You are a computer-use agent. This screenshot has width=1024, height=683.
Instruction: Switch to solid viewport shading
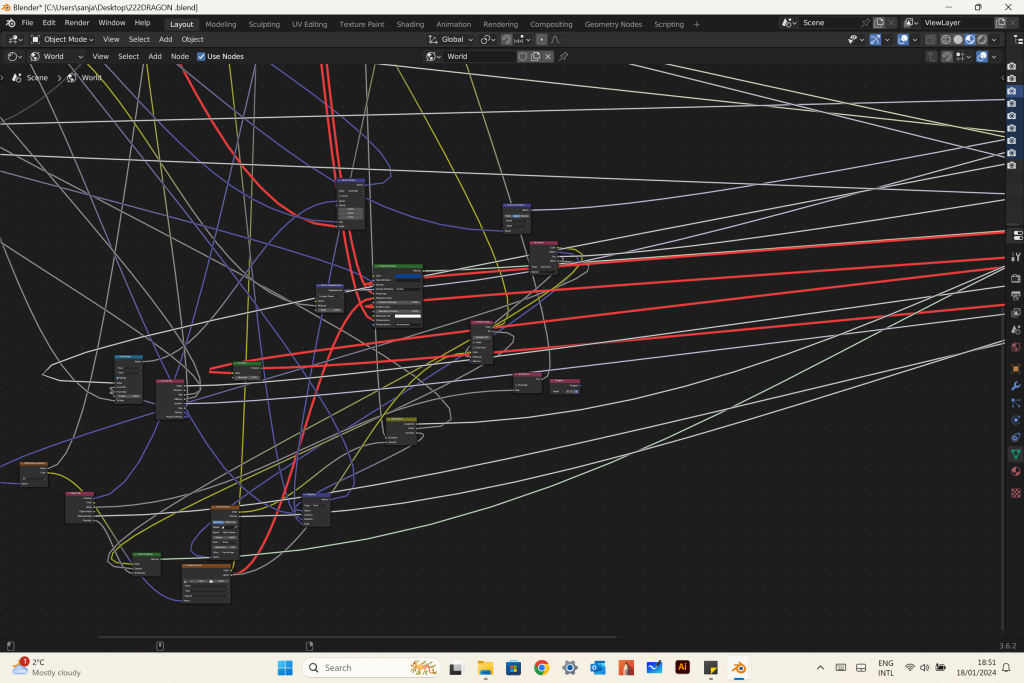(958, 39)
